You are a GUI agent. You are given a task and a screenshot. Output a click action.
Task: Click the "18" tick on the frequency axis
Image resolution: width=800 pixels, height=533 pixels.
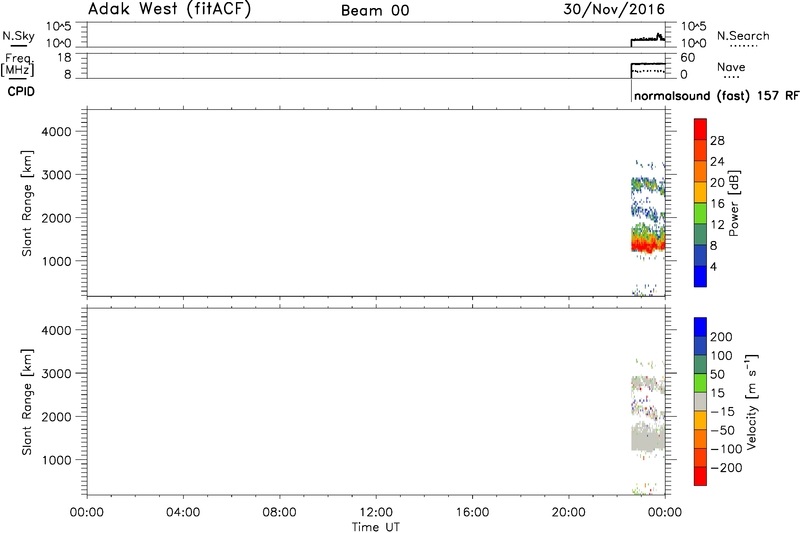(64, 58)
